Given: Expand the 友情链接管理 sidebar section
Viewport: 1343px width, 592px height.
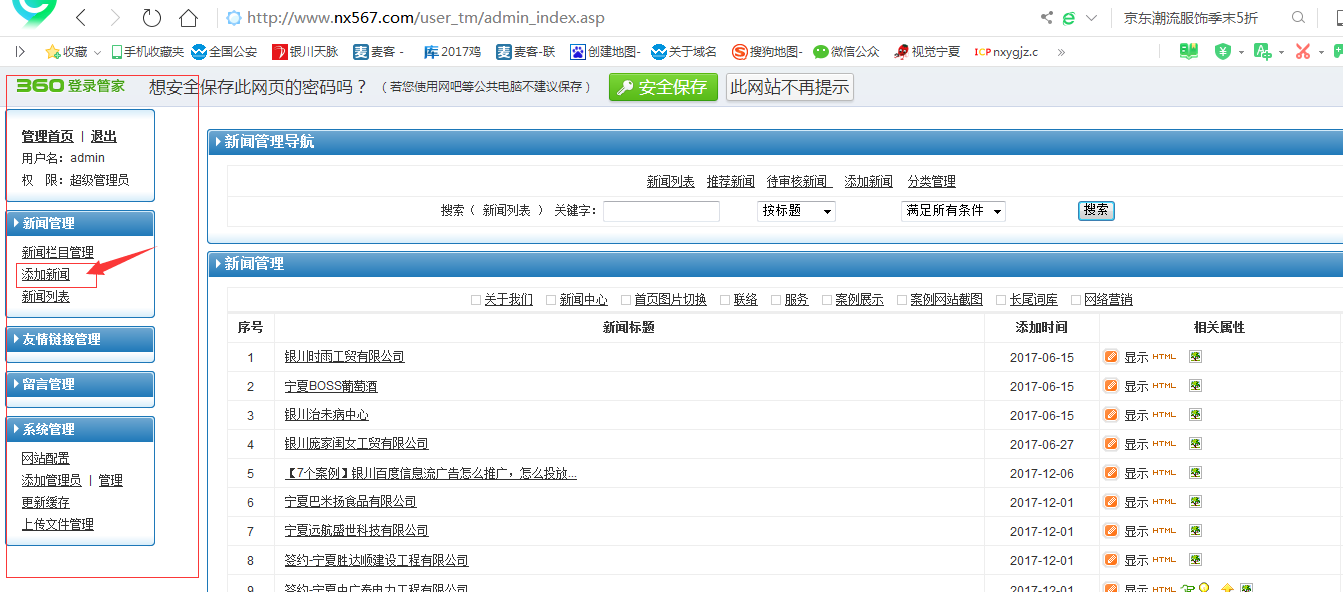Looking at the screenshot, I should click(x=80, y=340).
